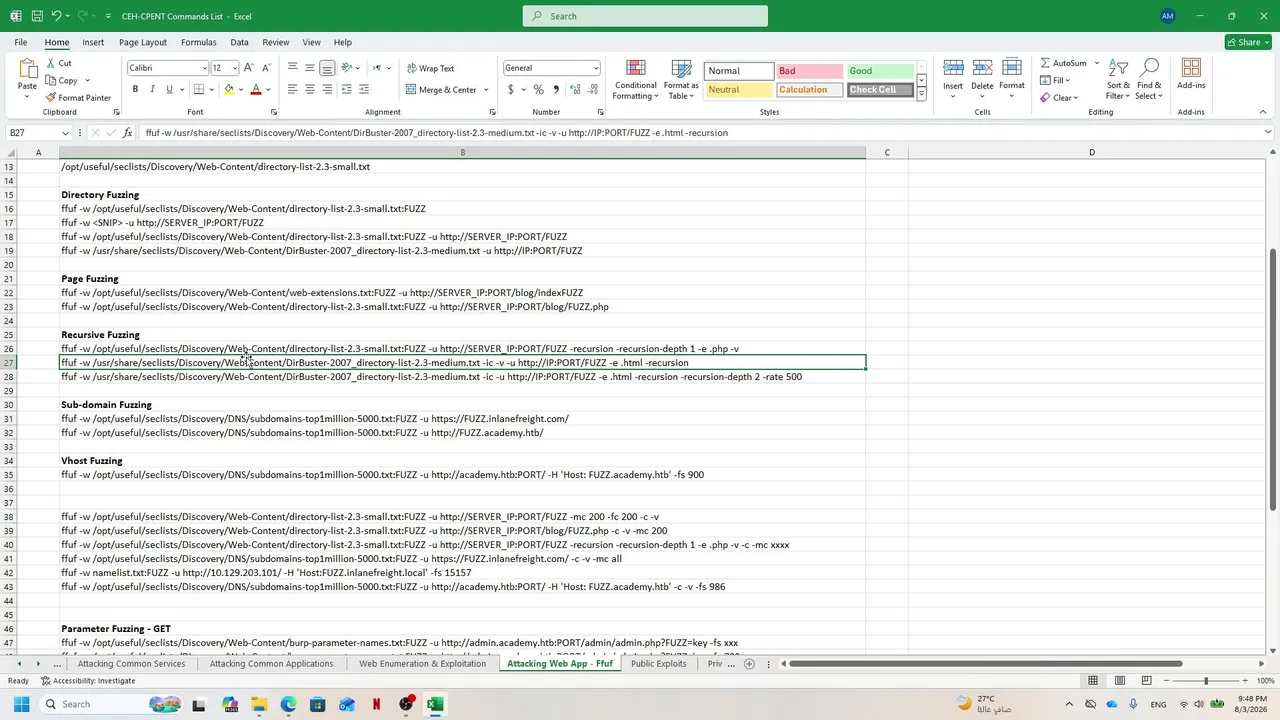
Task: Click the Paste clipboard icon
Action: pos(27,68)
